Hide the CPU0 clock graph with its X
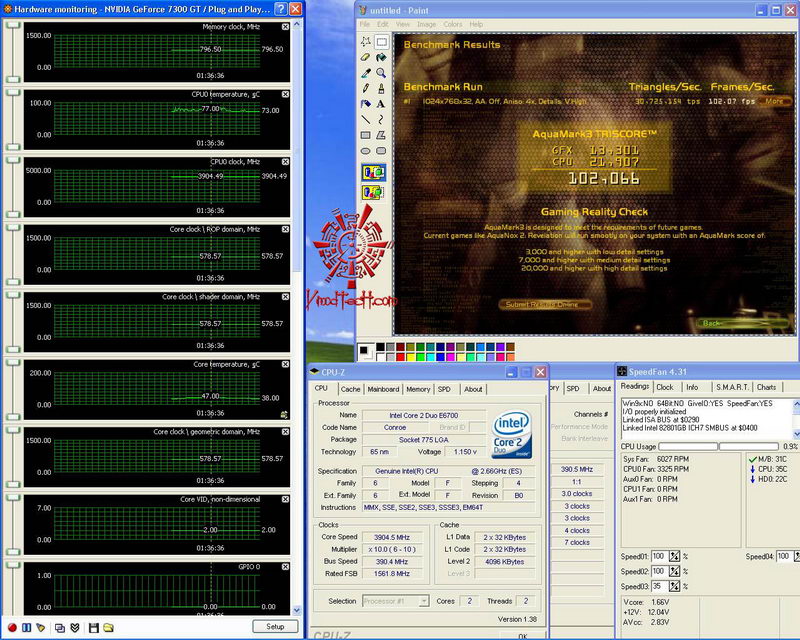This screenshot has height=640, width=800. coord(285,162)
